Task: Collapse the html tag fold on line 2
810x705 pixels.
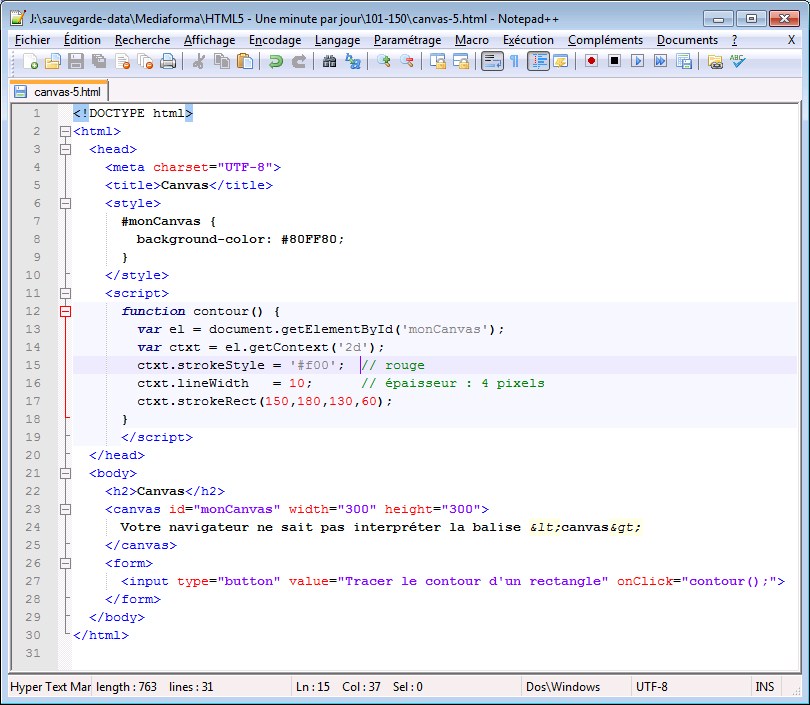Action: (x=66, y=131)
